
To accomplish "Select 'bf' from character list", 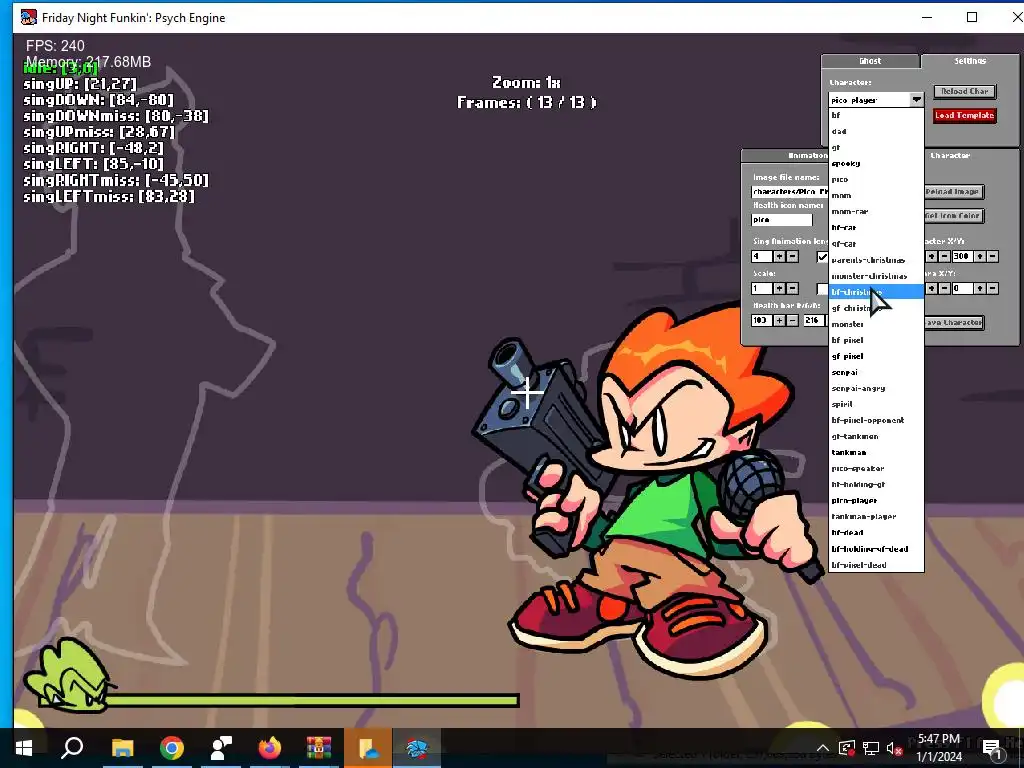I will 876,115.
